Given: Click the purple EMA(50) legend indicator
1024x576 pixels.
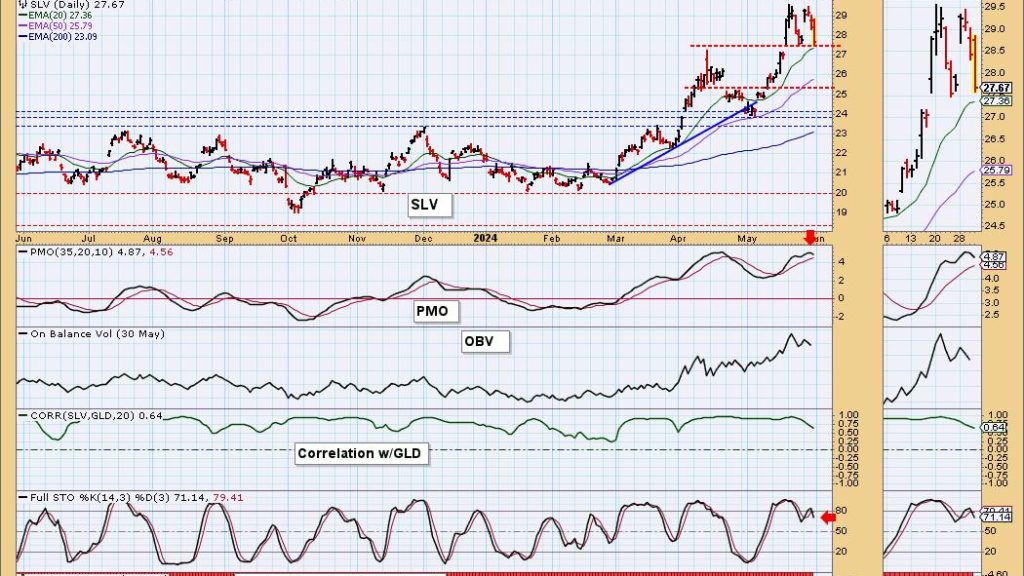Looking at the screenshot, I should coord(22,25).
